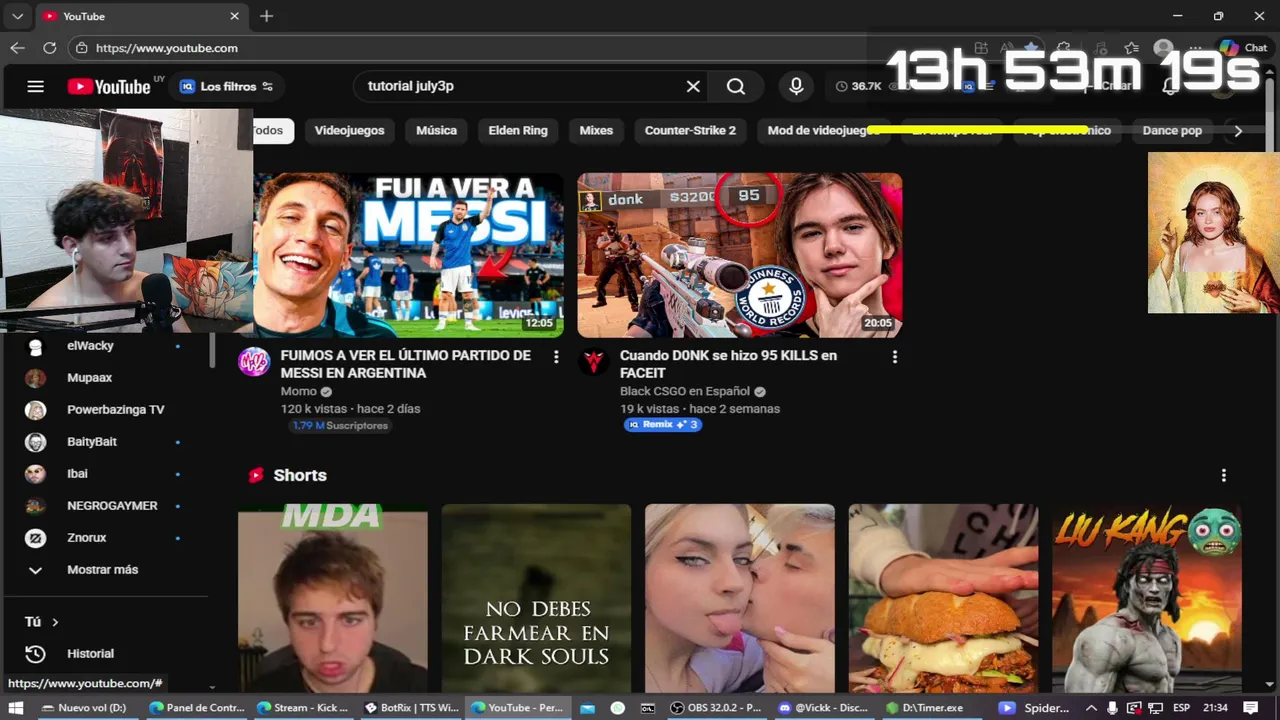This screenshot has height=720, width=1280.
Task: Select the Dance pop chip
Action: point(1172,130)
